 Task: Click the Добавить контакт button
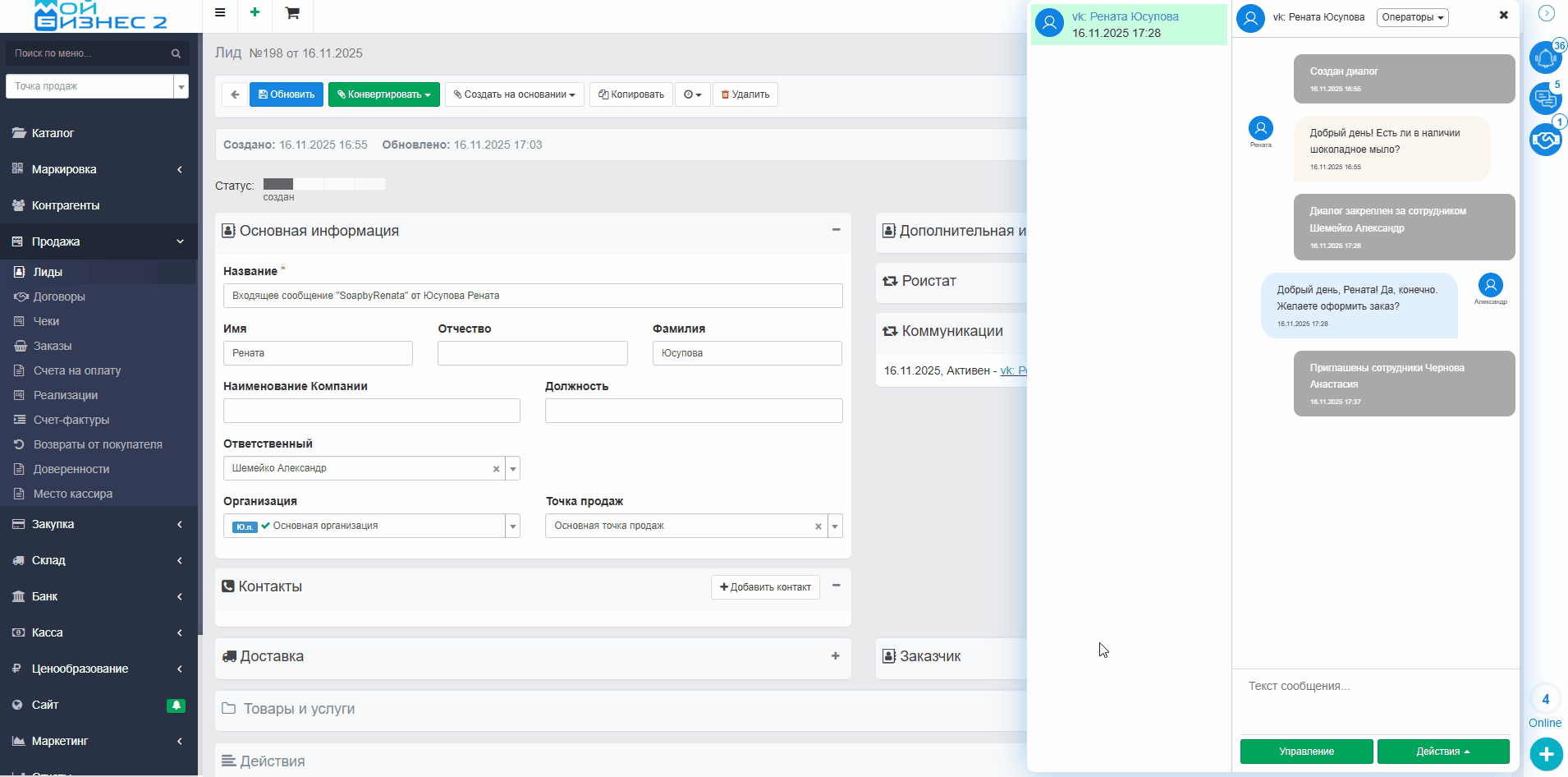[x=765, y=587]
